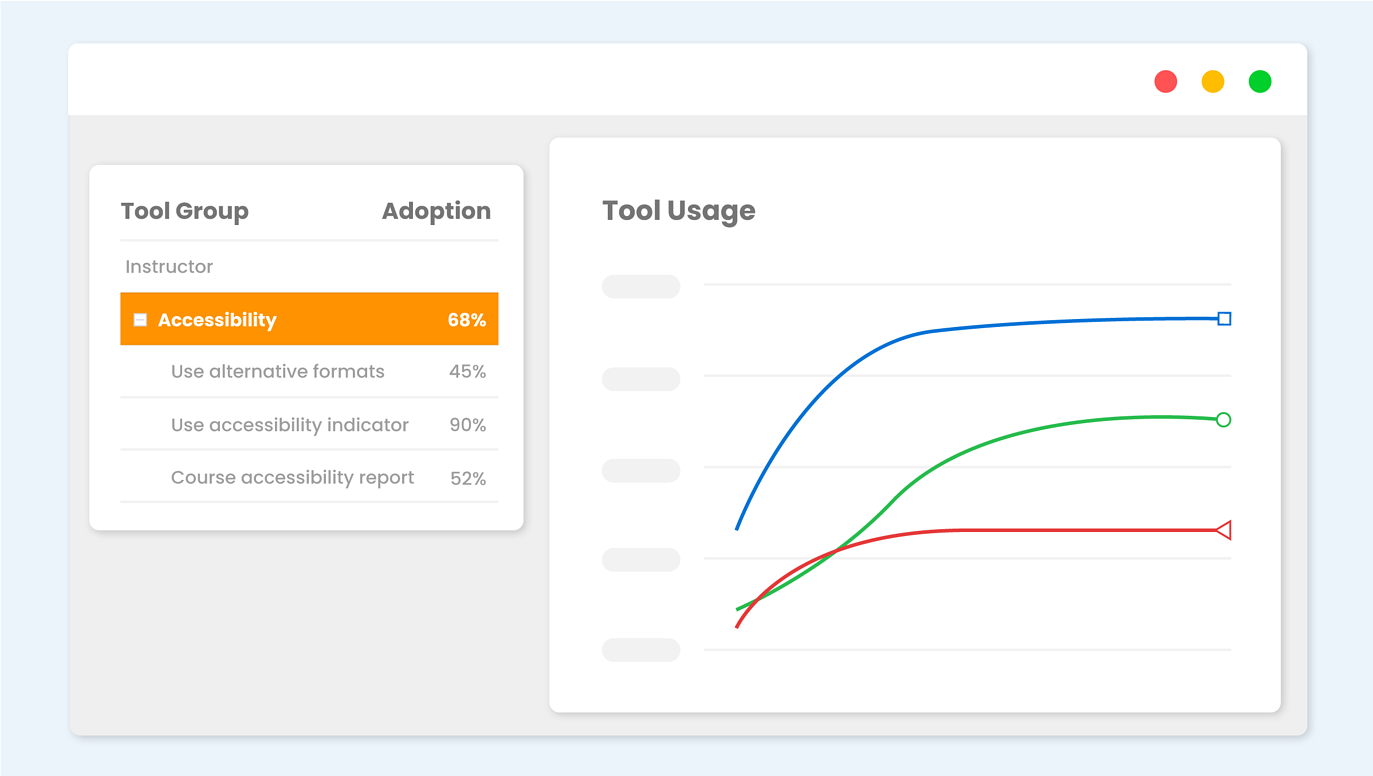This screenshot has width=1373, height=776.
Task: Select the green circle series marker
Action: (x=1224, y=420)
